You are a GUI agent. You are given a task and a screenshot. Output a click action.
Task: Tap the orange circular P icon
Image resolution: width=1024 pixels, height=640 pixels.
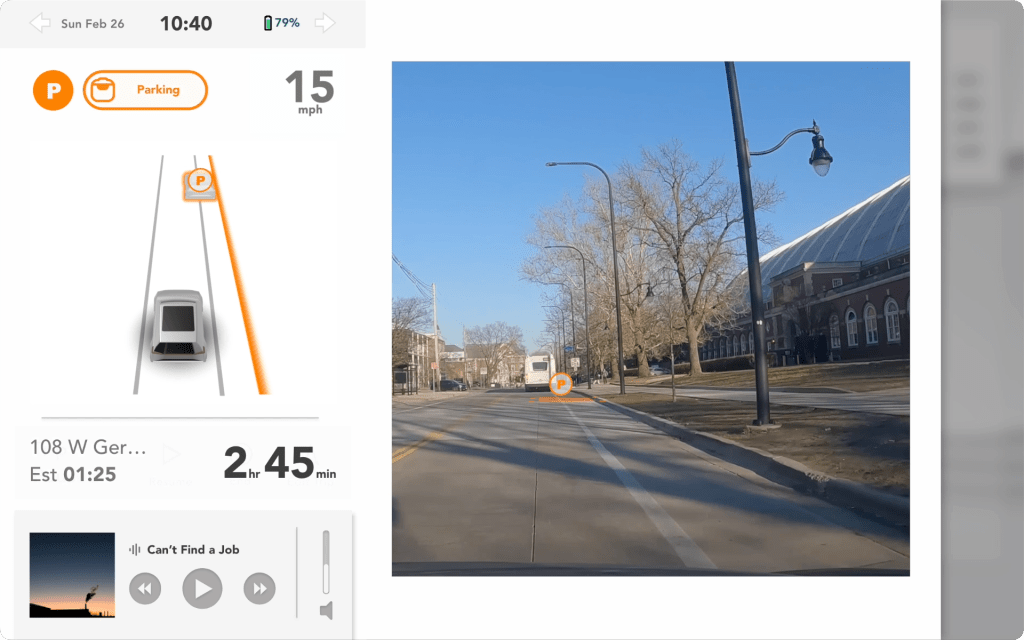53,90
